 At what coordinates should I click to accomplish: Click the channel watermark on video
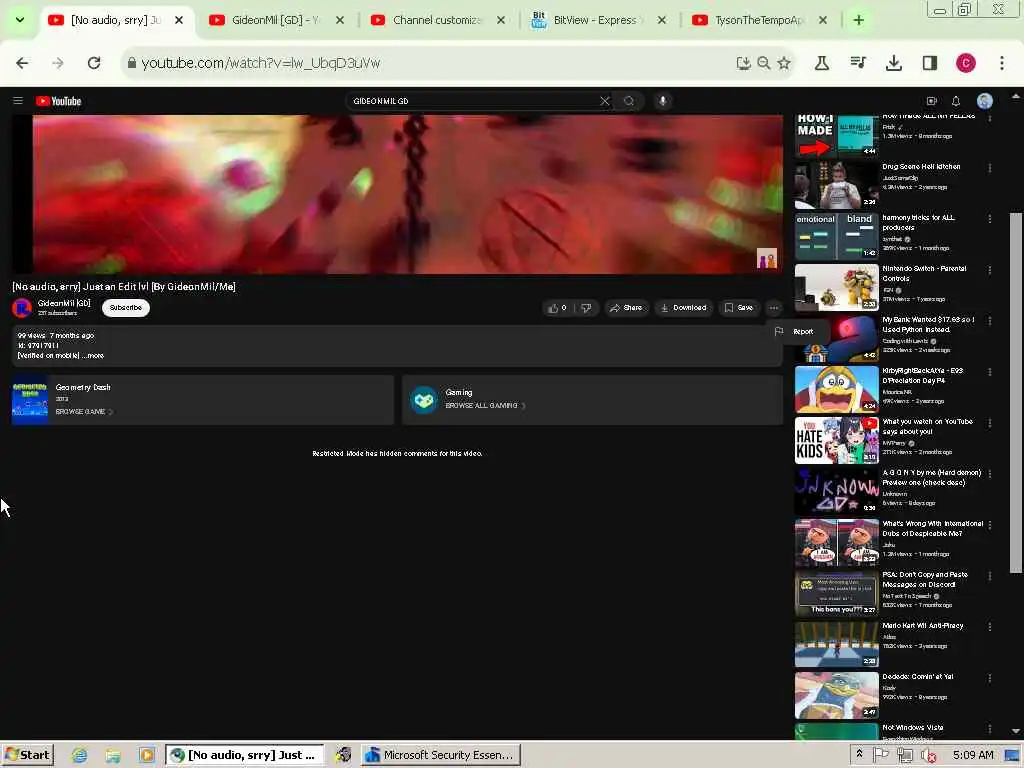767,258
